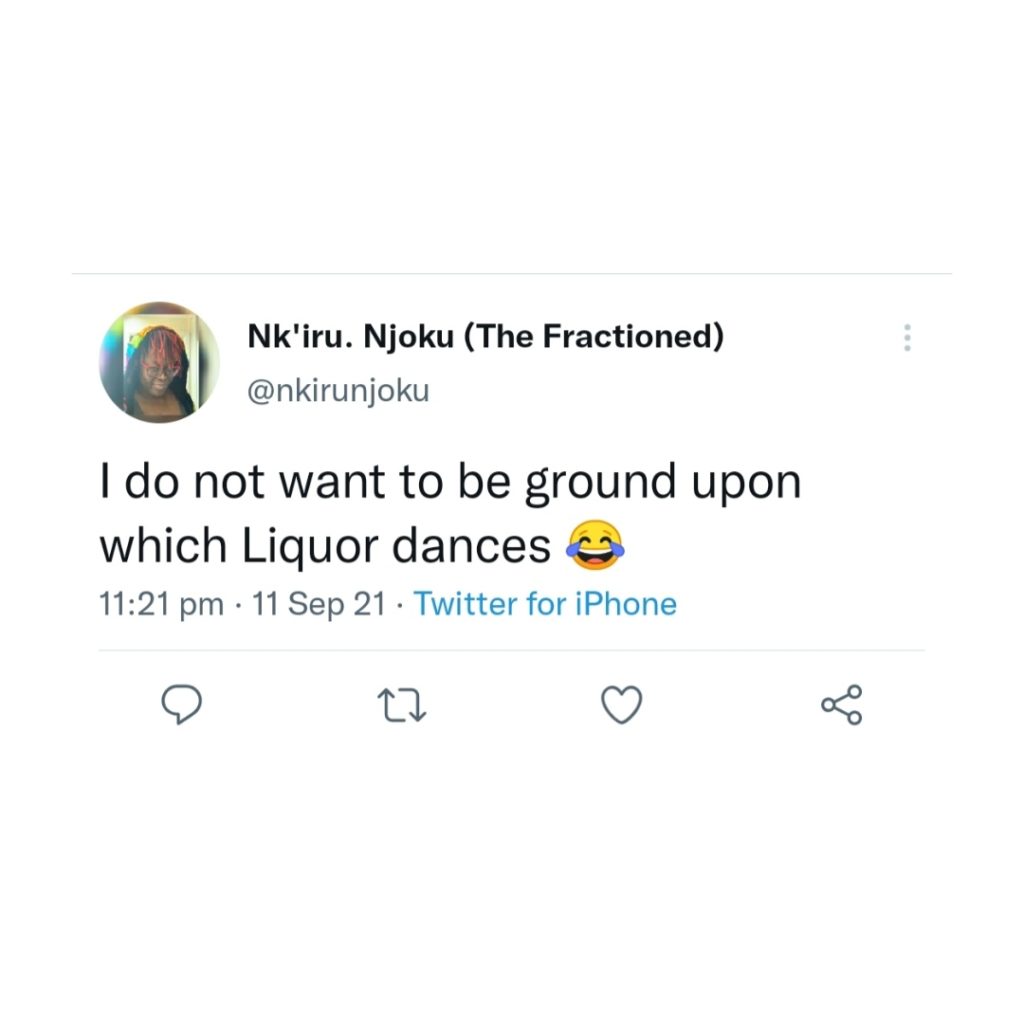Click the Twitter for iPhone source link

click(545, 604)
